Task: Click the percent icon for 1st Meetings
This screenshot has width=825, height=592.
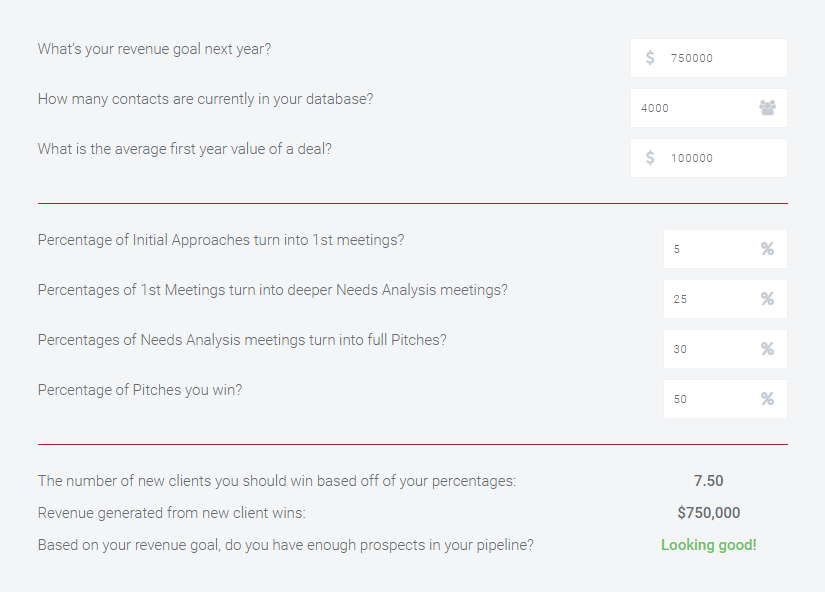Action: tap(767, 298)
